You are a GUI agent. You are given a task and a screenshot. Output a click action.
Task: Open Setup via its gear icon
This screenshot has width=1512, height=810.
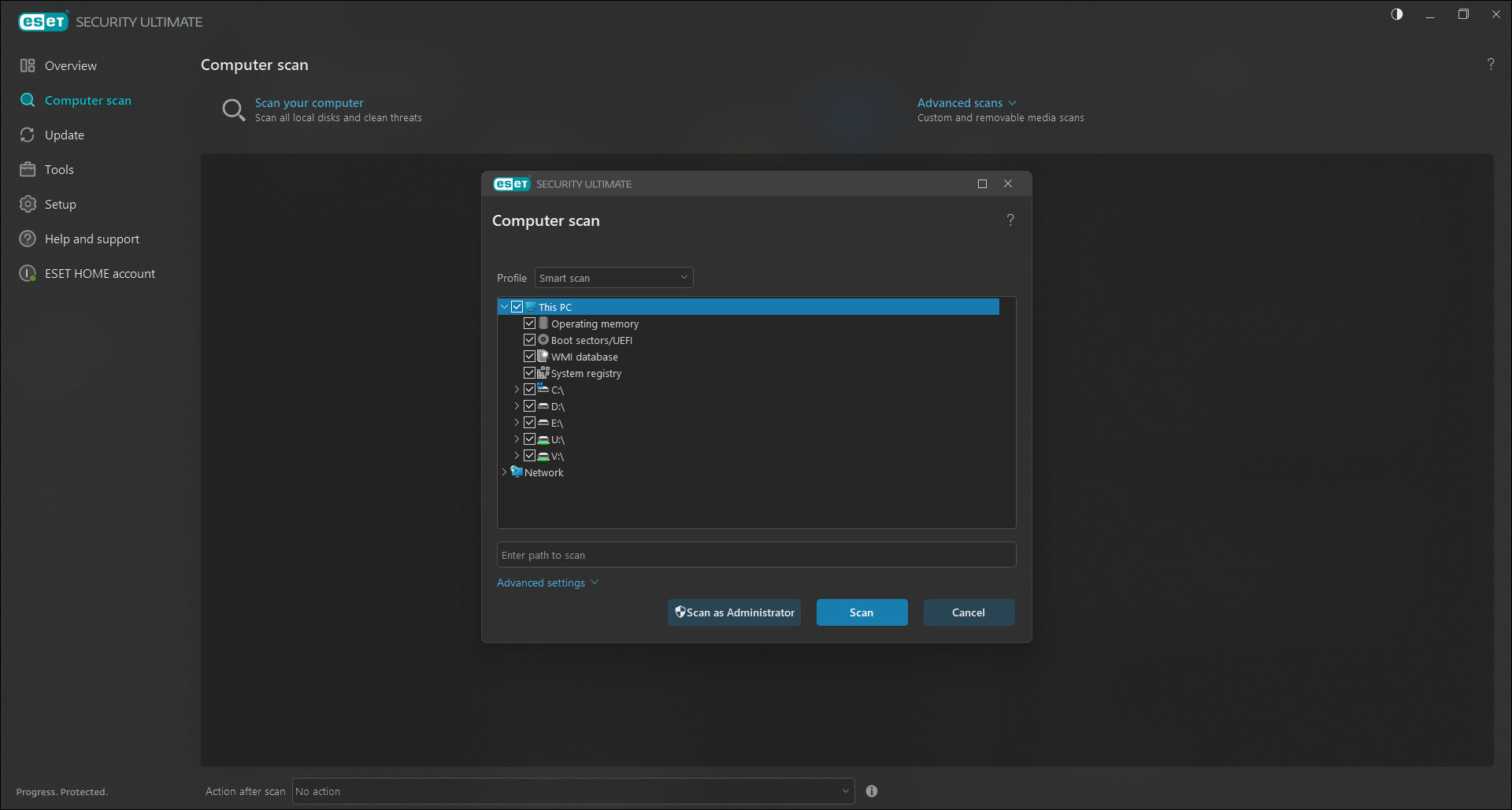(x=28, y=204)
